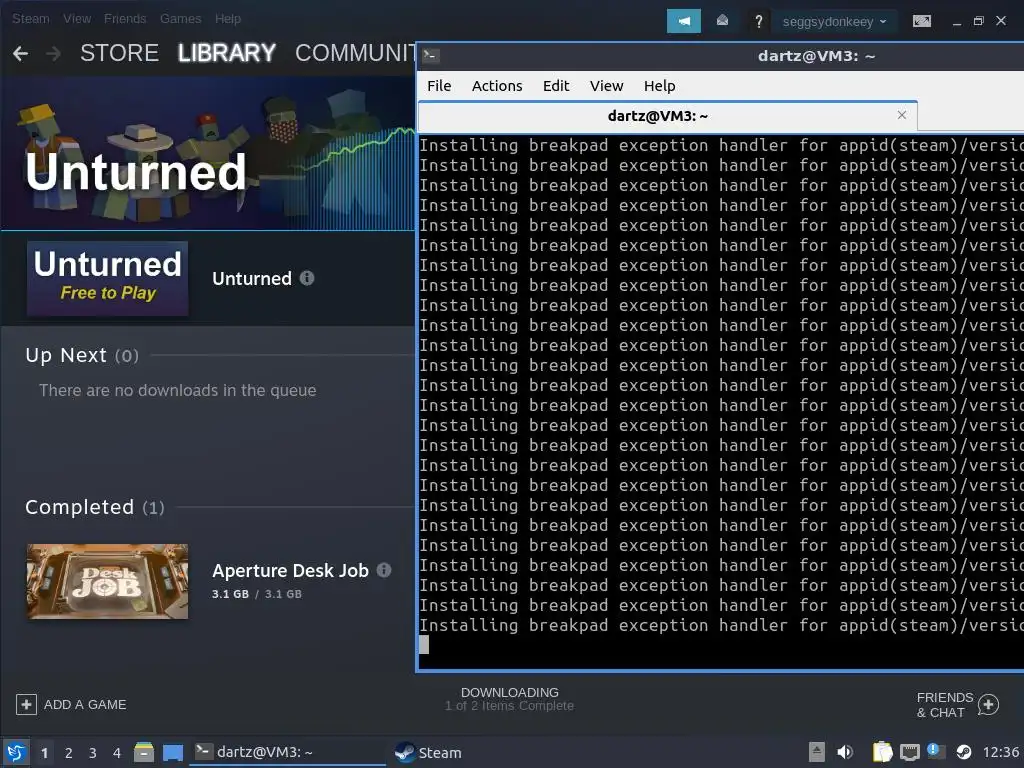The height and width of the screenshot is (768, 1024).
Task: Go to the Steam LIBRARY section
Action: [227, 53]
